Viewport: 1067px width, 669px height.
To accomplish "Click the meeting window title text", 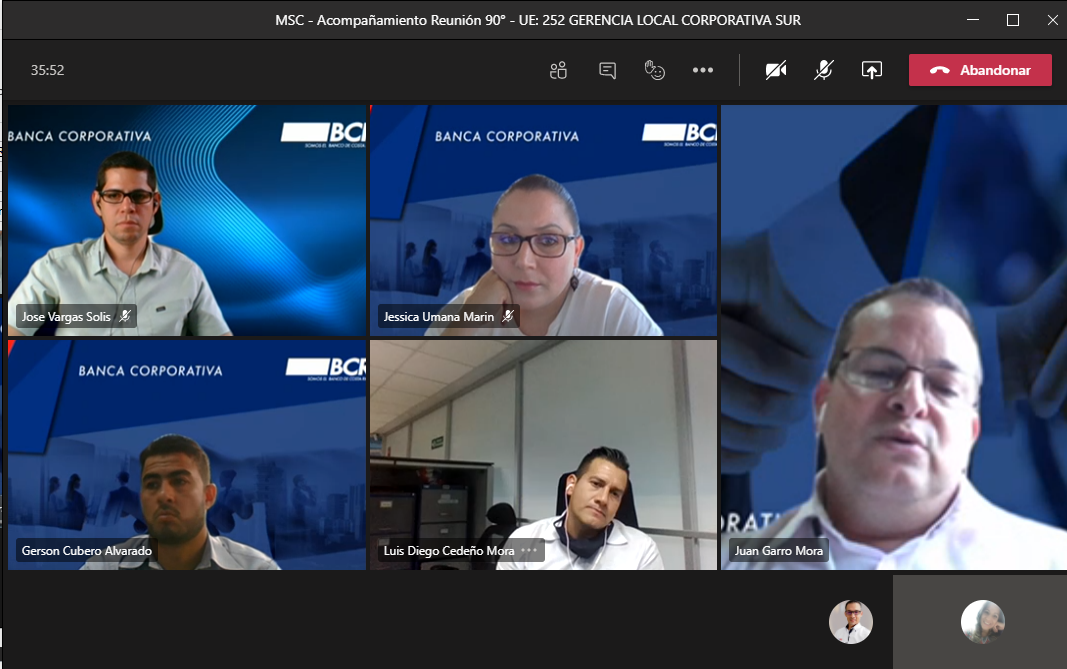I will 538,20.
